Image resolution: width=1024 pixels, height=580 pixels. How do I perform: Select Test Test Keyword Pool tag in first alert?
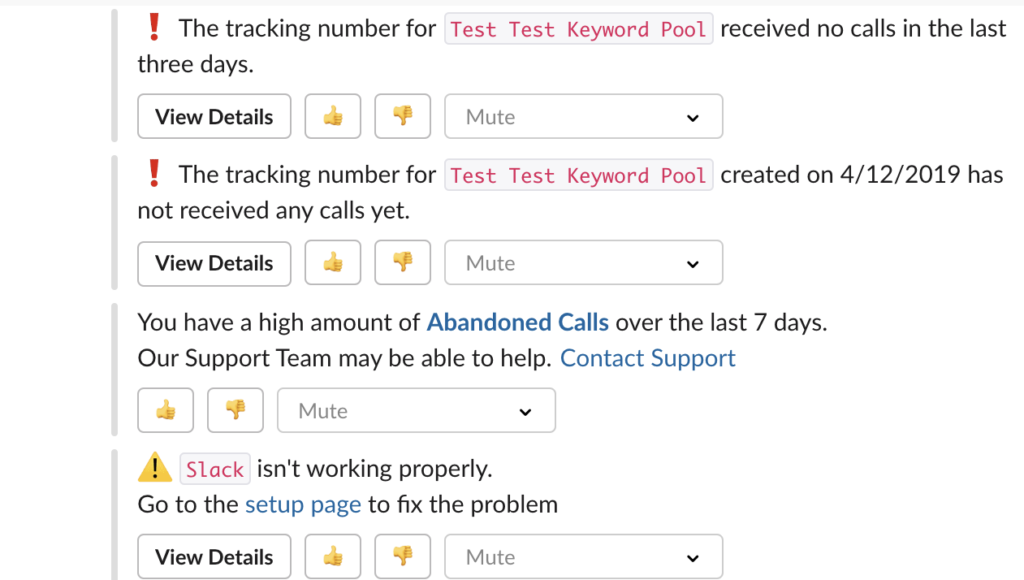click(579, 29)
